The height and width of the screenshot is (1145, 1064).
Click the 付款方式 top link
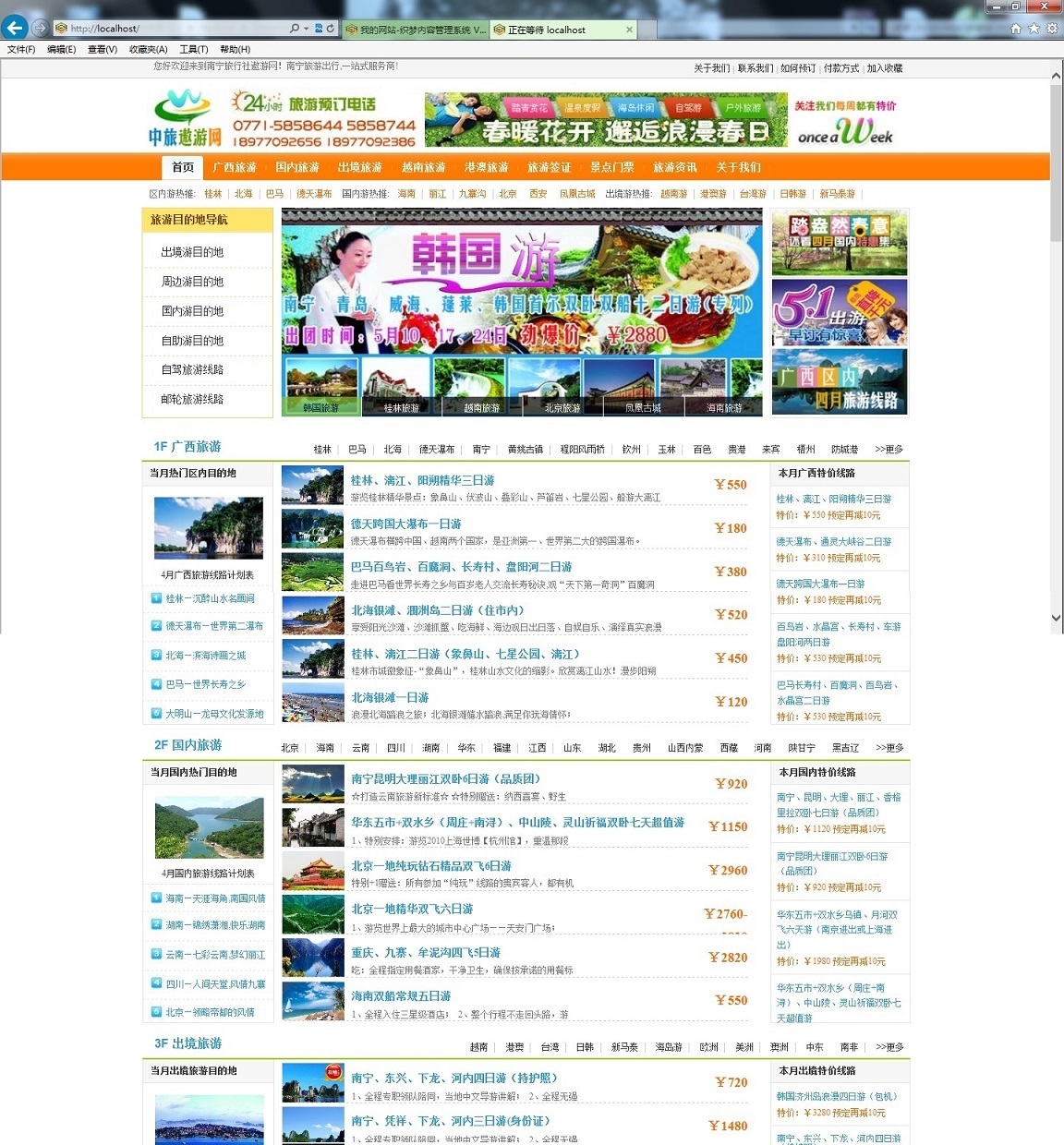[841, 68]
